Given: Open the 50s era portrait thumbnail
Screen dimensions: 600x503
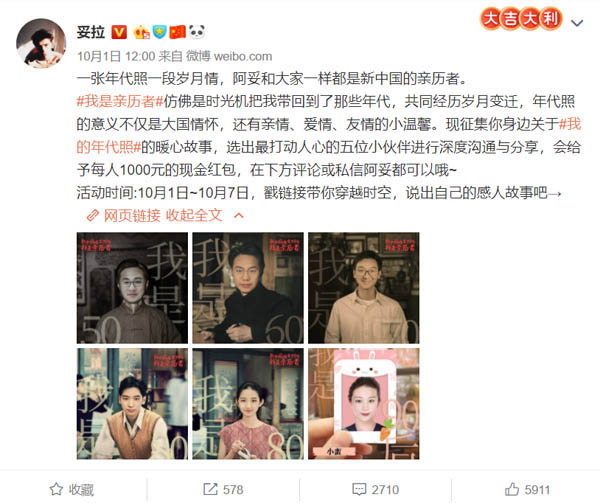Looking at the screenshot, I should pos(132,288).
